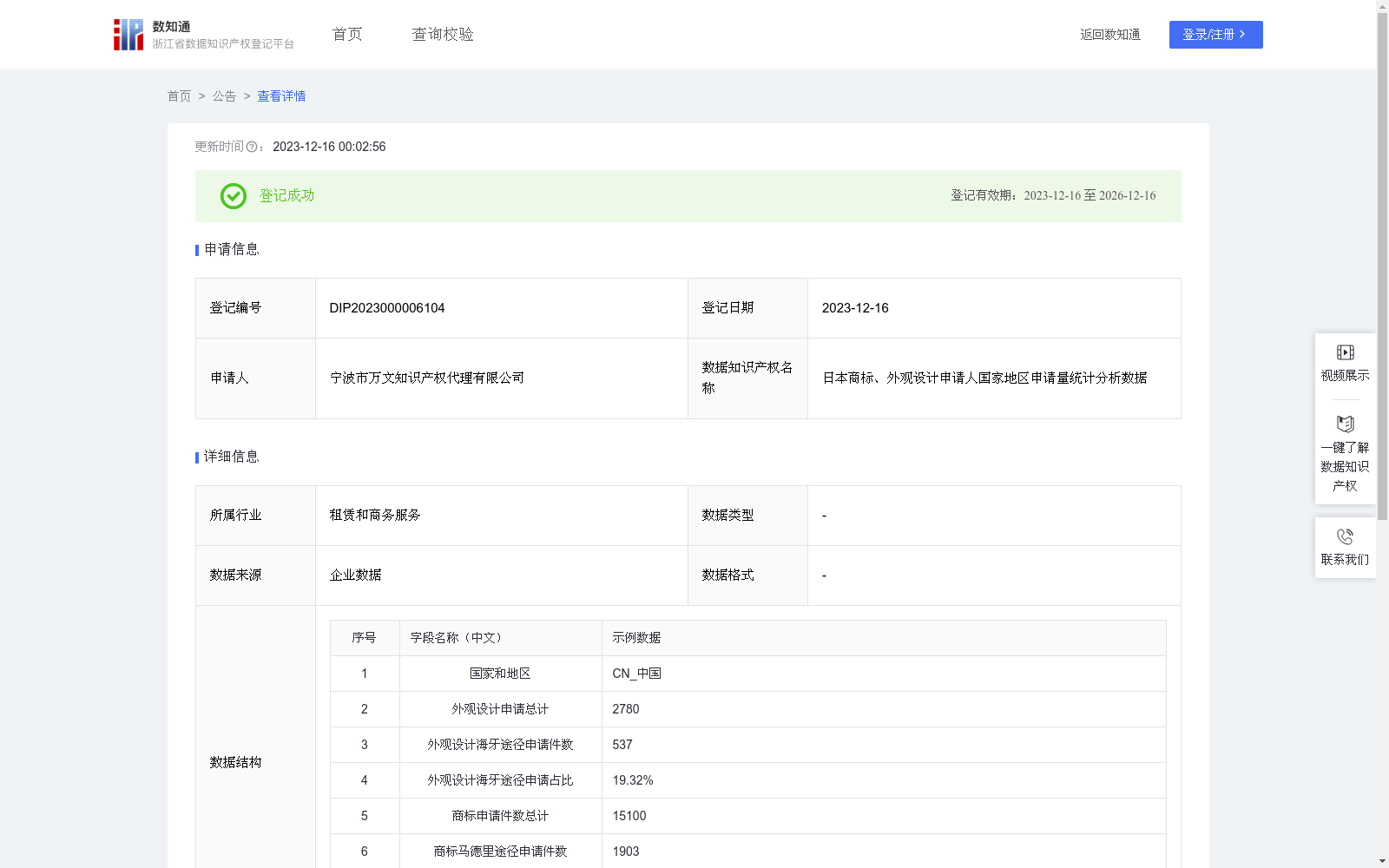Click the example value 2780
The image size is (1389, 868).
click(626, 709)
